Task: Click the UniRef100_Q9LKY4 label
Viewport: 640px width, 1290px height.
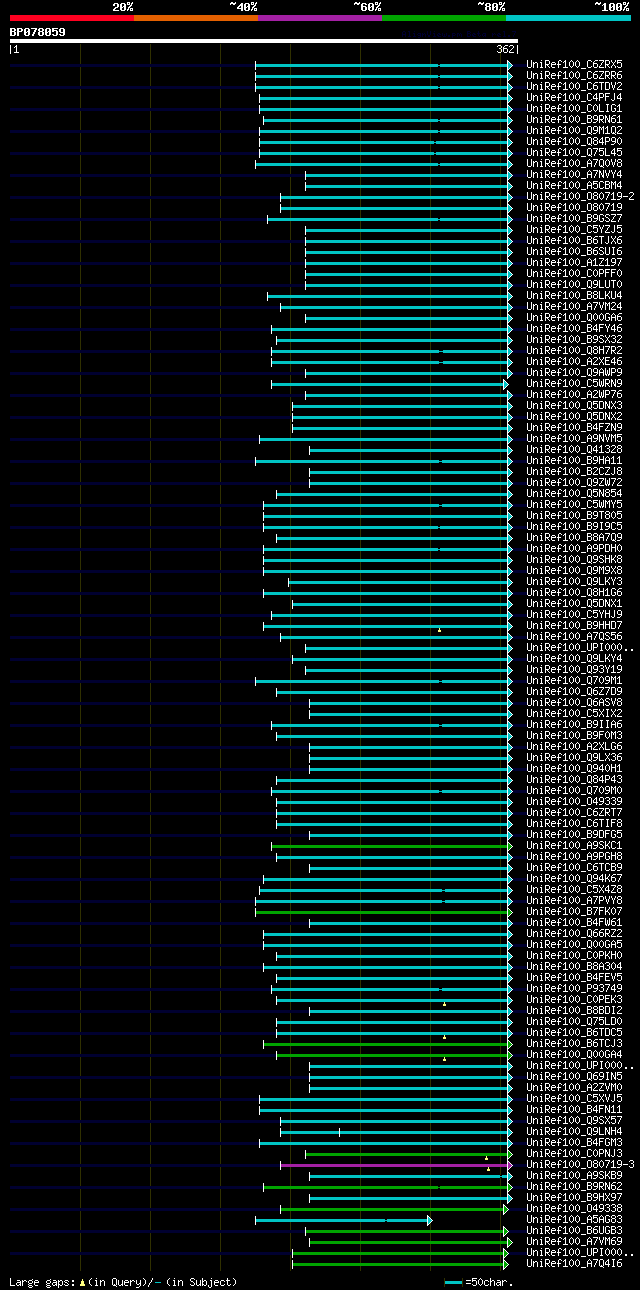Action: click(574, 658)
